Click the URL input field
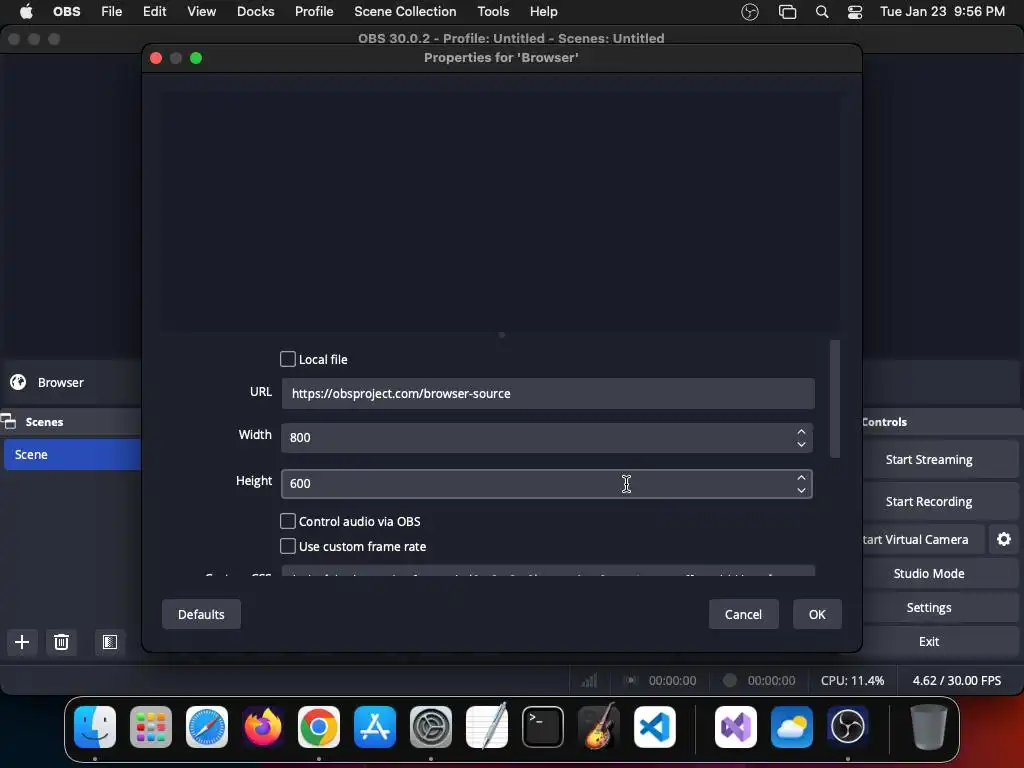Viewport: 1024px width, 768px height. 548,393
